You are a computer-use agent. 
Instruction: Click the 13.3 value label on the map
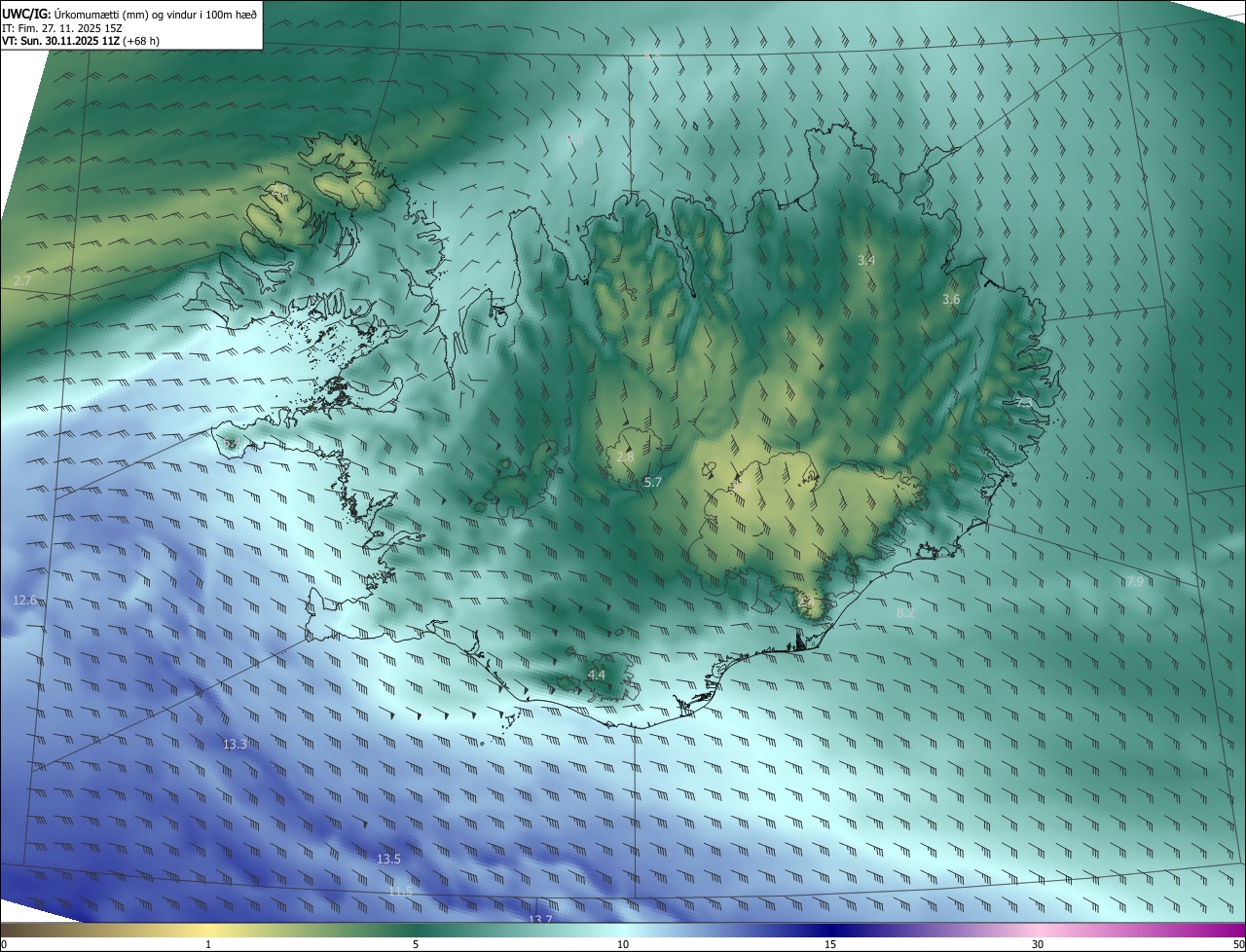click(x=235, y=744)
